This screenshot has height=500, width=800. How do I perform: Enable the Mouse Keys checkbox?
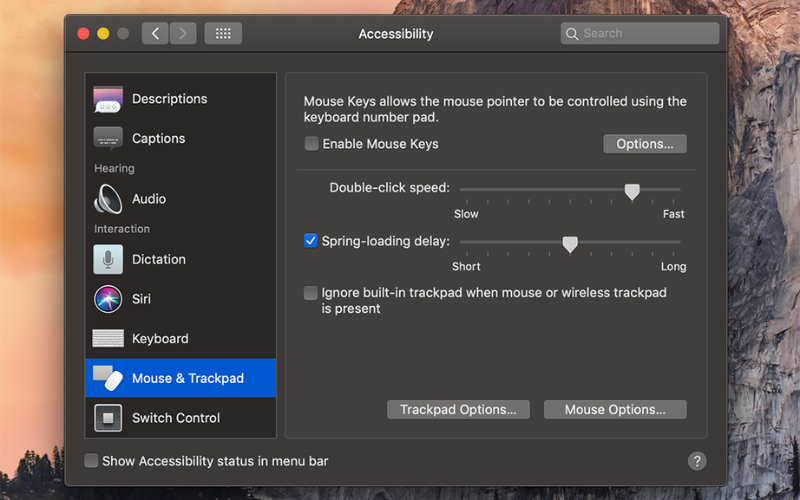coord(311,143)
